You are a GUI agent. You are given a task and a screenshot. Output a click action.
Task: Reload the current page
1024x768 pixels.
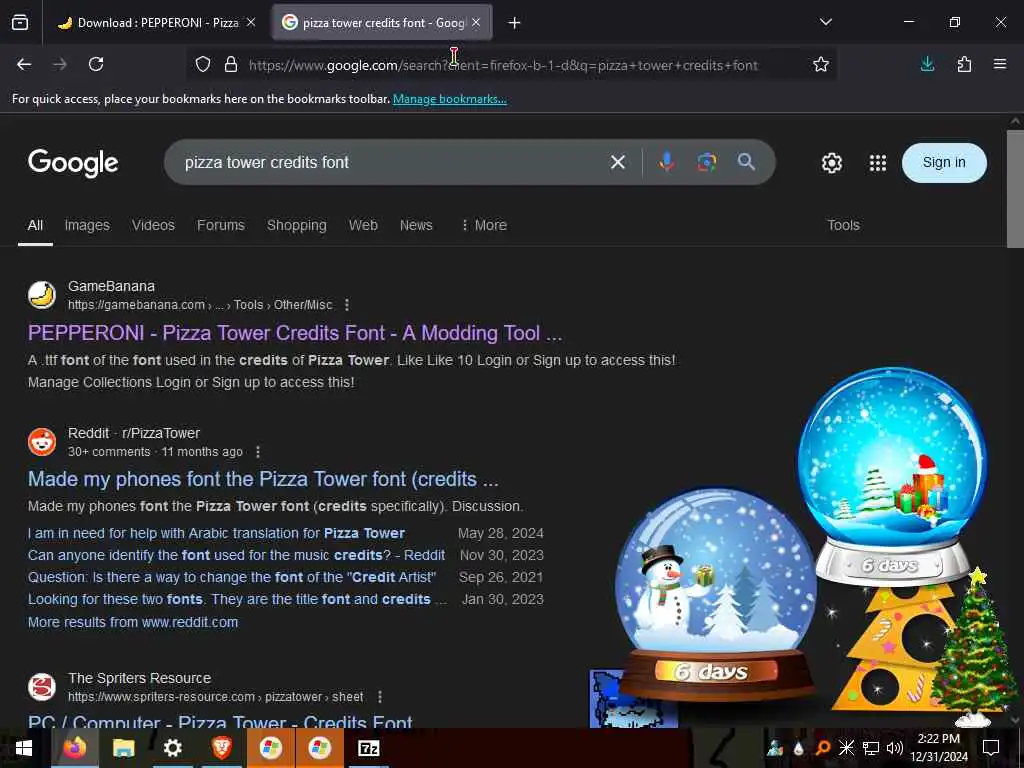96,64
